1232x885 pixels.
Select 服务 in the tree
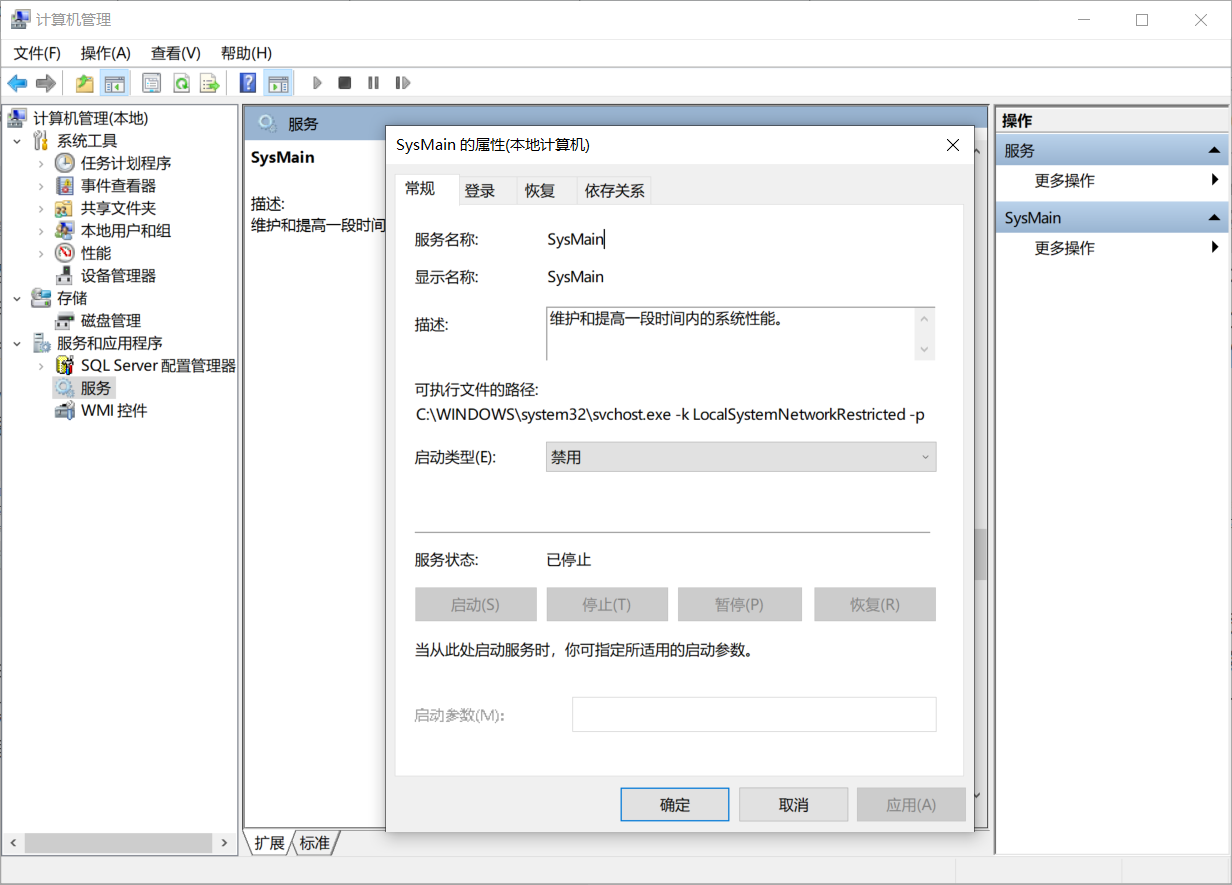pyautogui.click(x=96, y=388)
